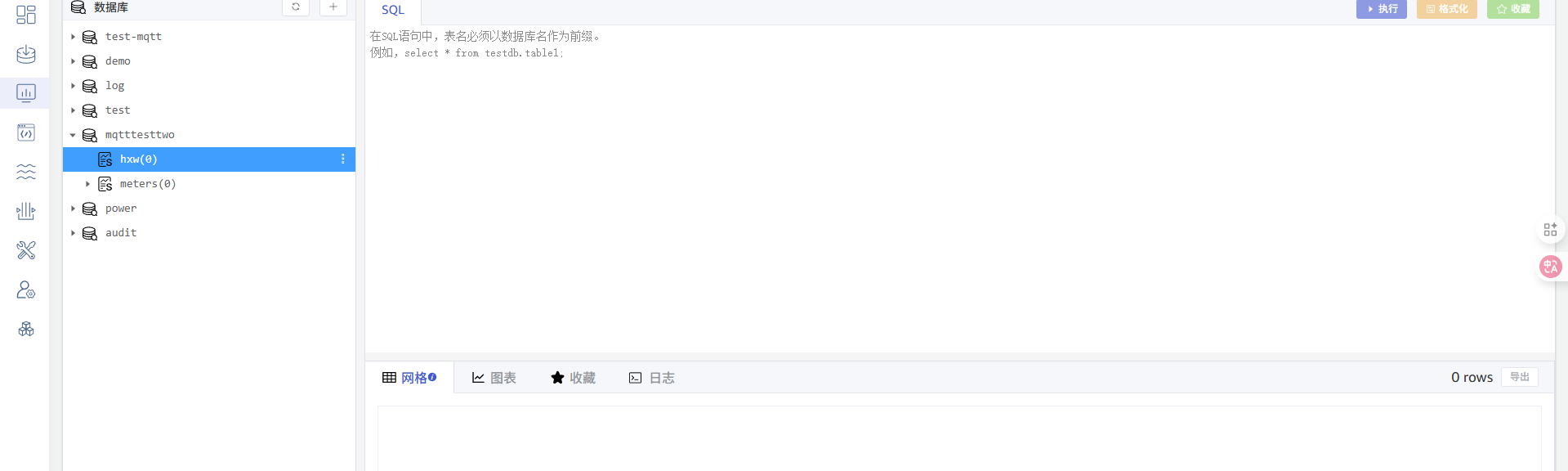Viewport: 1568px width, 471px height.
Task: Open the 收藏 favorites results tab
Action: pyautogui.click(x=574, y=378)
